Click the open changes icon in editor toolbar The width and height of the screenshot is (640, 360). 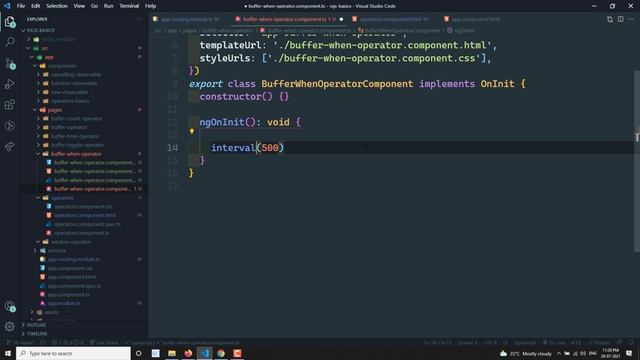point(610,19)
